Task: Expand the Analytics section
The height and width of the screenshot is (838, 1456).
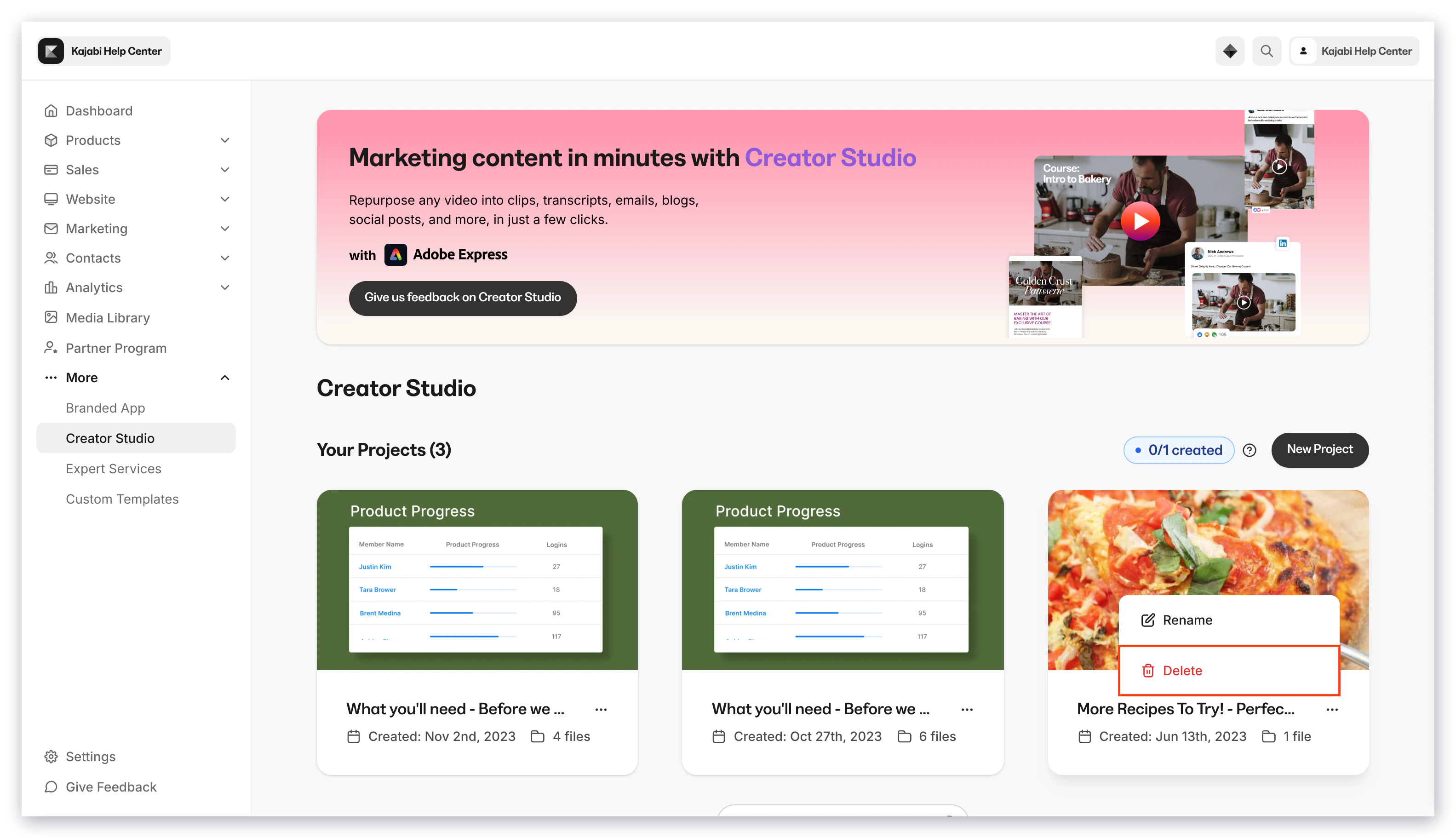Action: coord(224,287)
